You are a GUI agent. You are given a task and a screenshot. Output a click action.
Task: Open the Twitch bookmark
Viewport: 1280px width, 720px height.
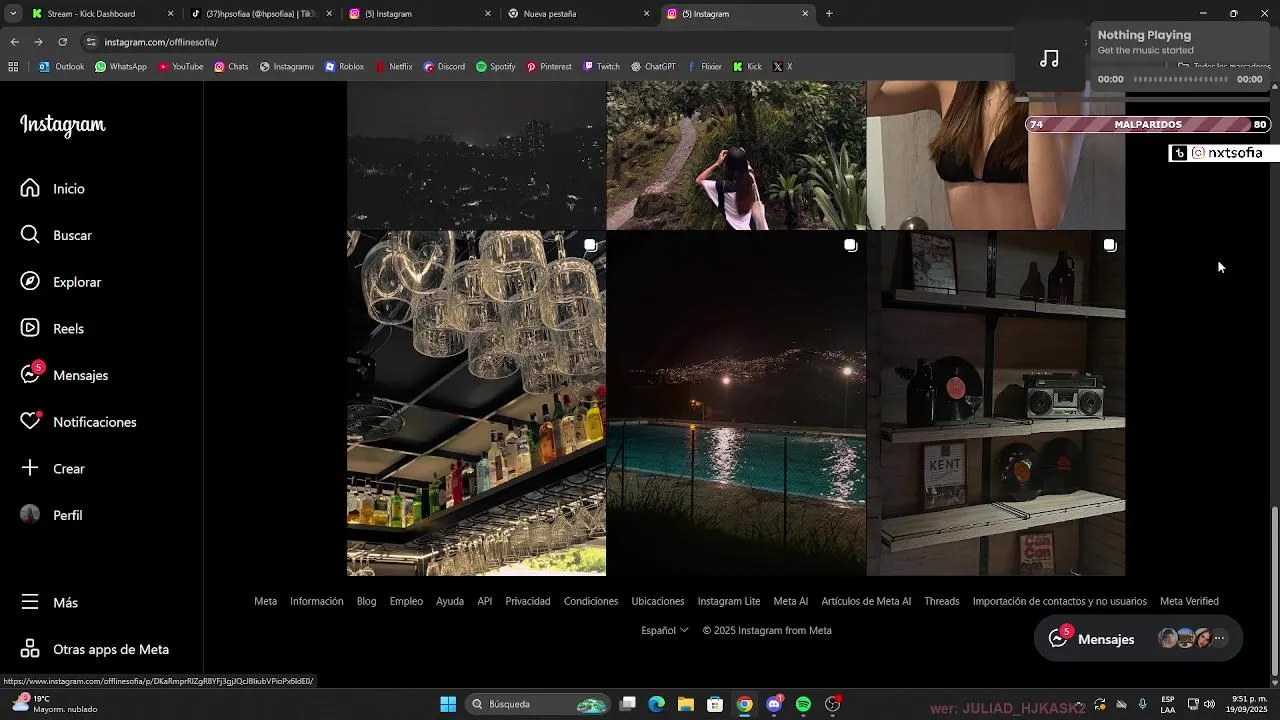point(601,67)
